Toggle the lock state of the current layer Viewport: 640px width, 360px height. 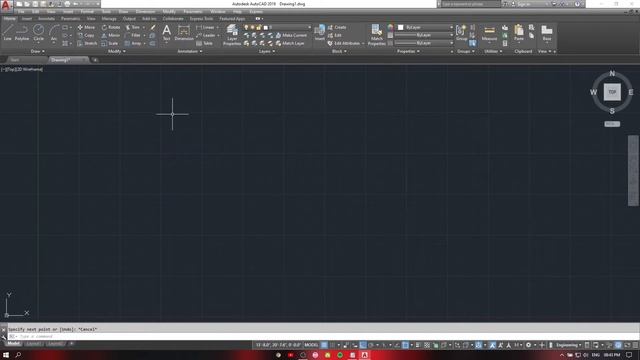tap(258, 27)
